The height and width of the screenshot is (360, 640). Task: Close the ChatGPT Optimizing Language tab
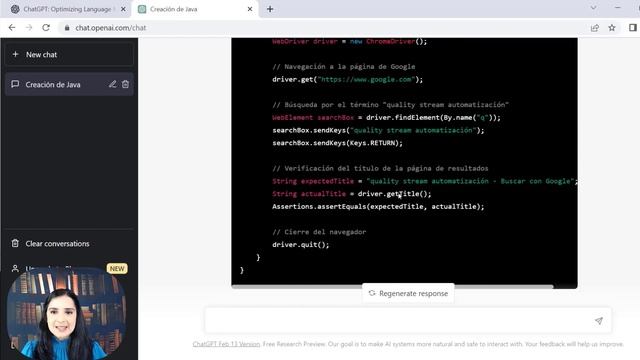123,9
